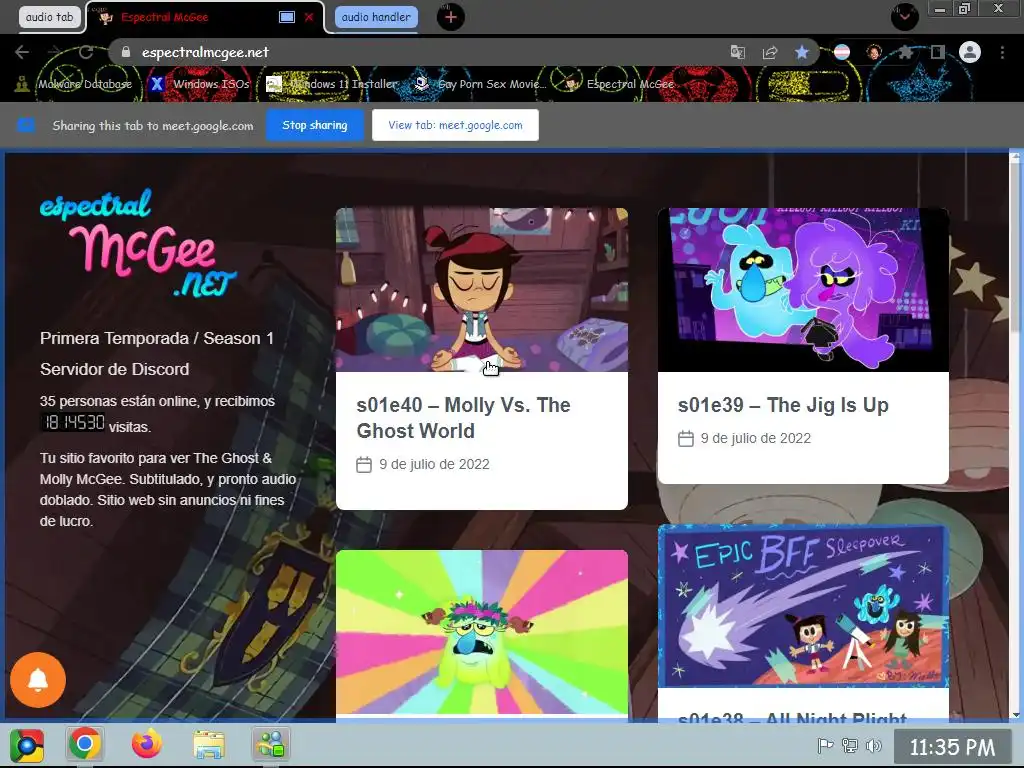The width and height of the screenshot is (1024, 768).
Task: Open 's01e39 – The Jig Is Up' title
Action: [783, 405]
